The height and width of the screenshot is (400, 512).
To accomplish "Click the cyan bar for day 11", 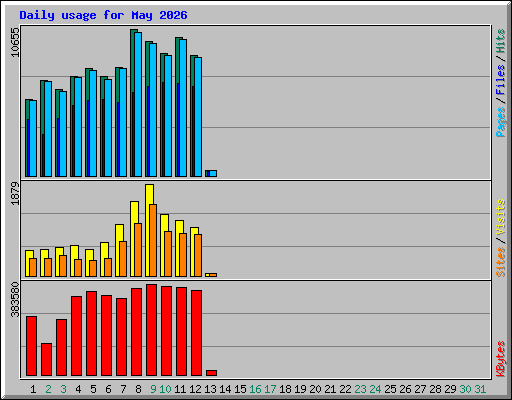I will (183, 108).
